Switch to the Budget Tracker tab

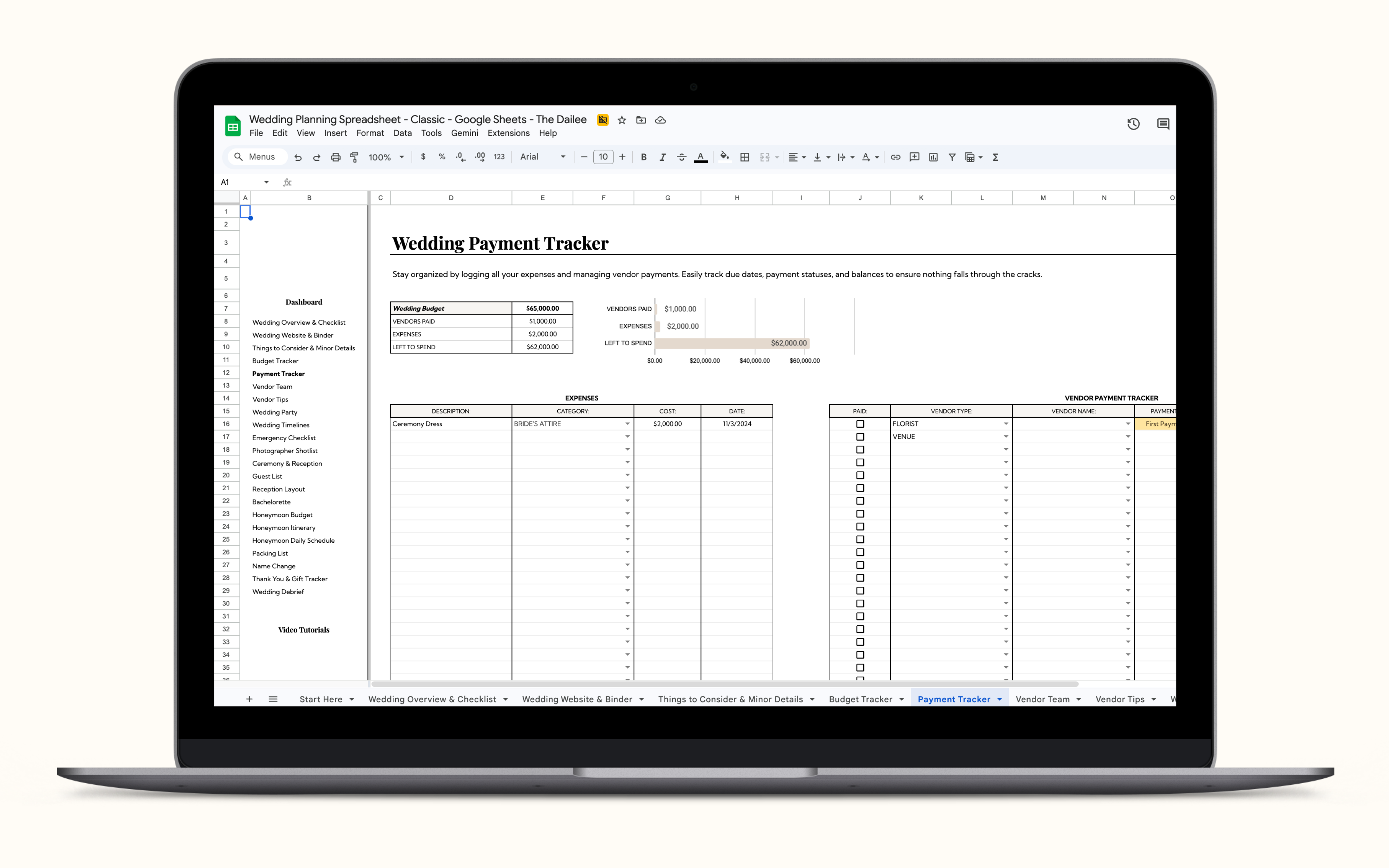pyautogui.click(x=860, y=699)
